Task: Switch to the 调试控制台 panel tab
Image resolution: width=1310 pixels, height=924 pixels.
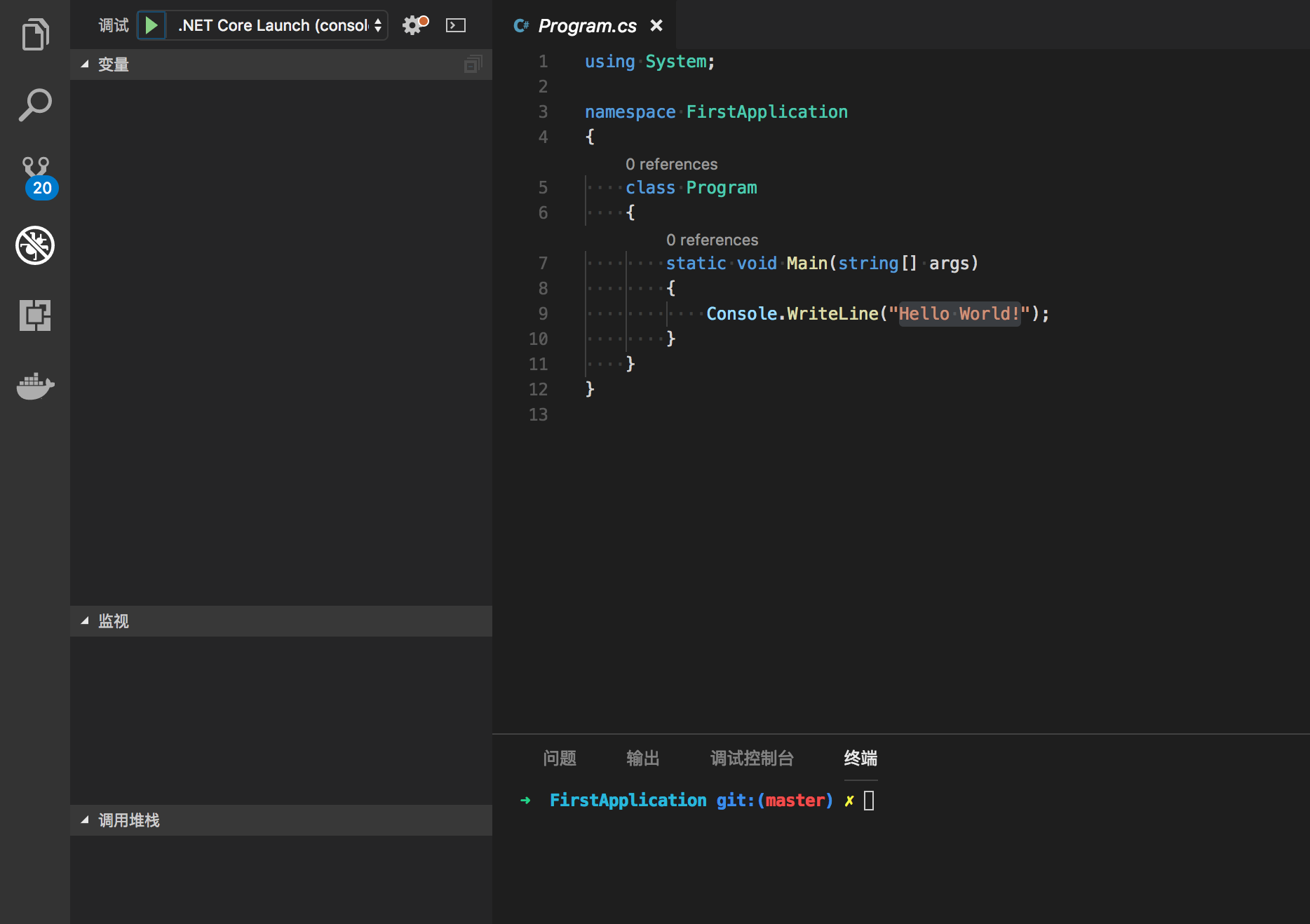Action: (x=752, y=758)
